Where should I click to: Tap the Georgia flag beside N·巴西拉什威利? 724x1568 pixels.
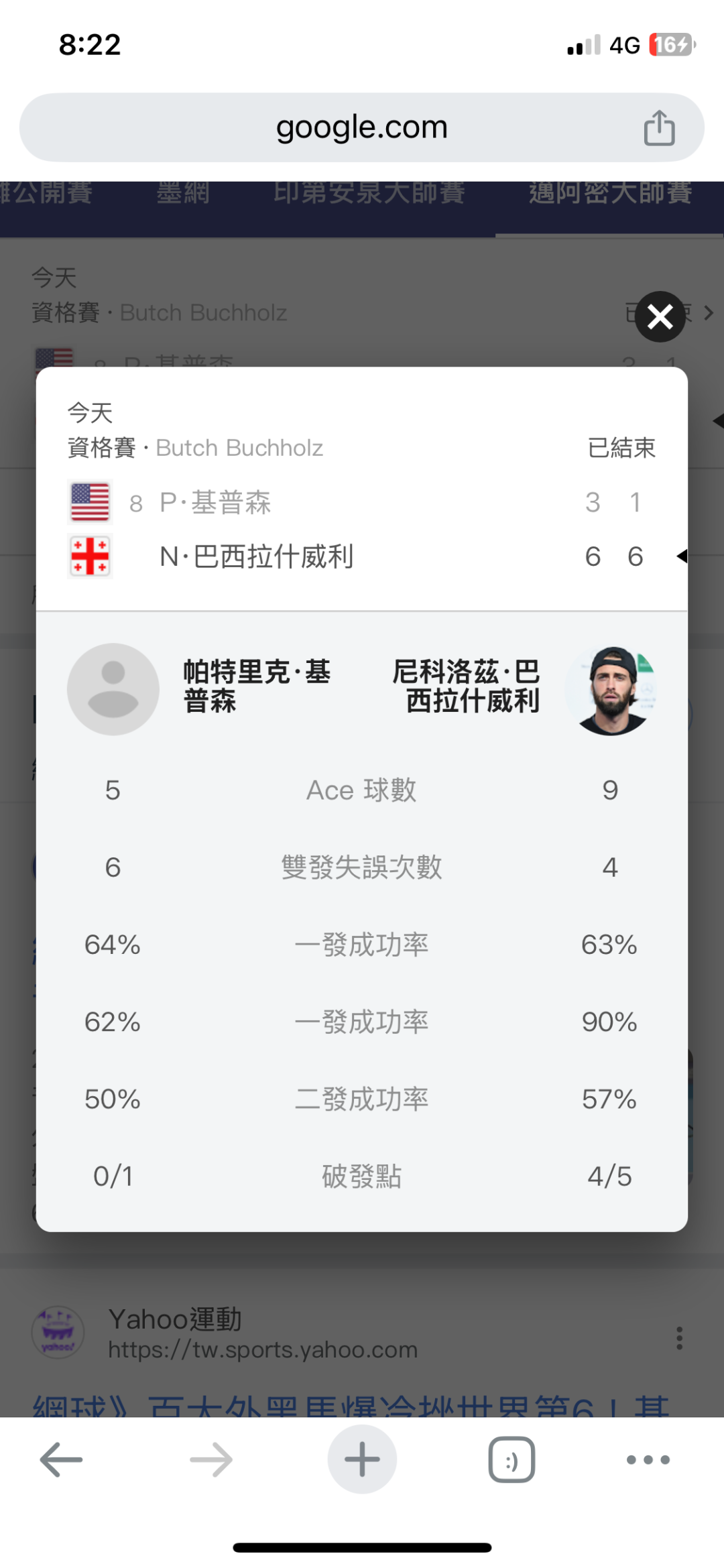coord(90,556)
